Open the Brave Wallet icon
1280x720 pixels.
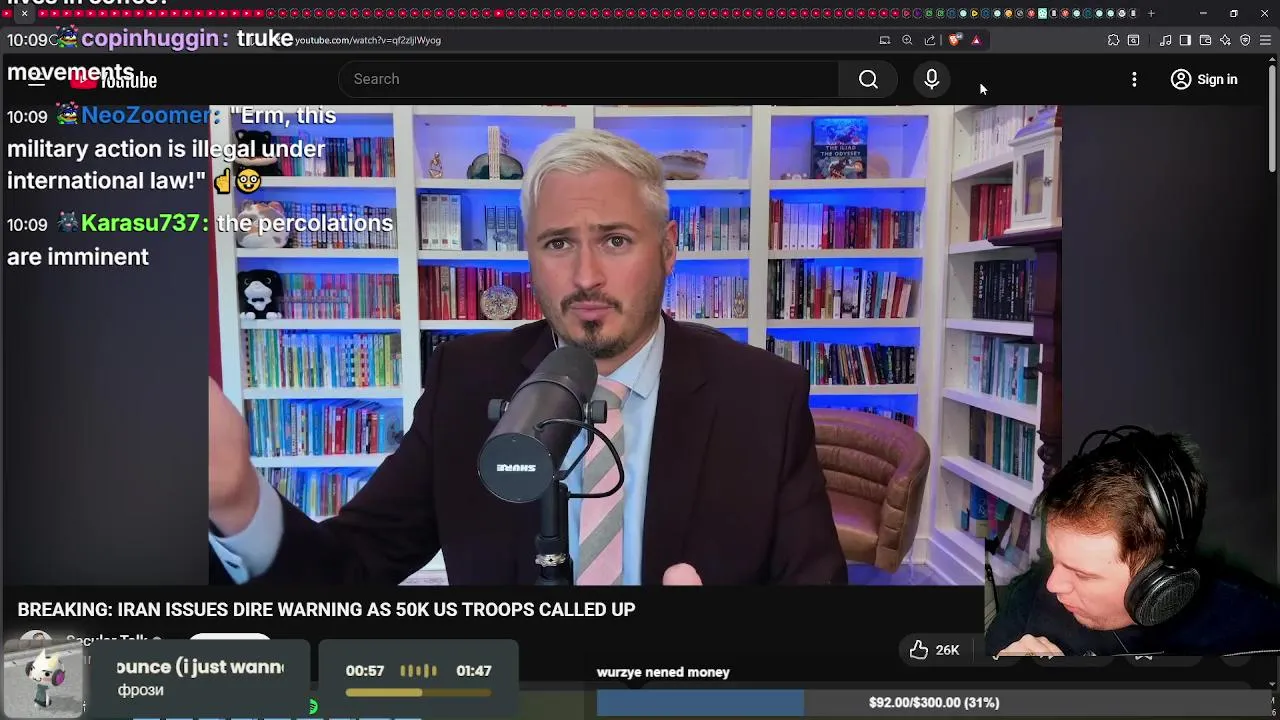click(x=1205, y=40)
